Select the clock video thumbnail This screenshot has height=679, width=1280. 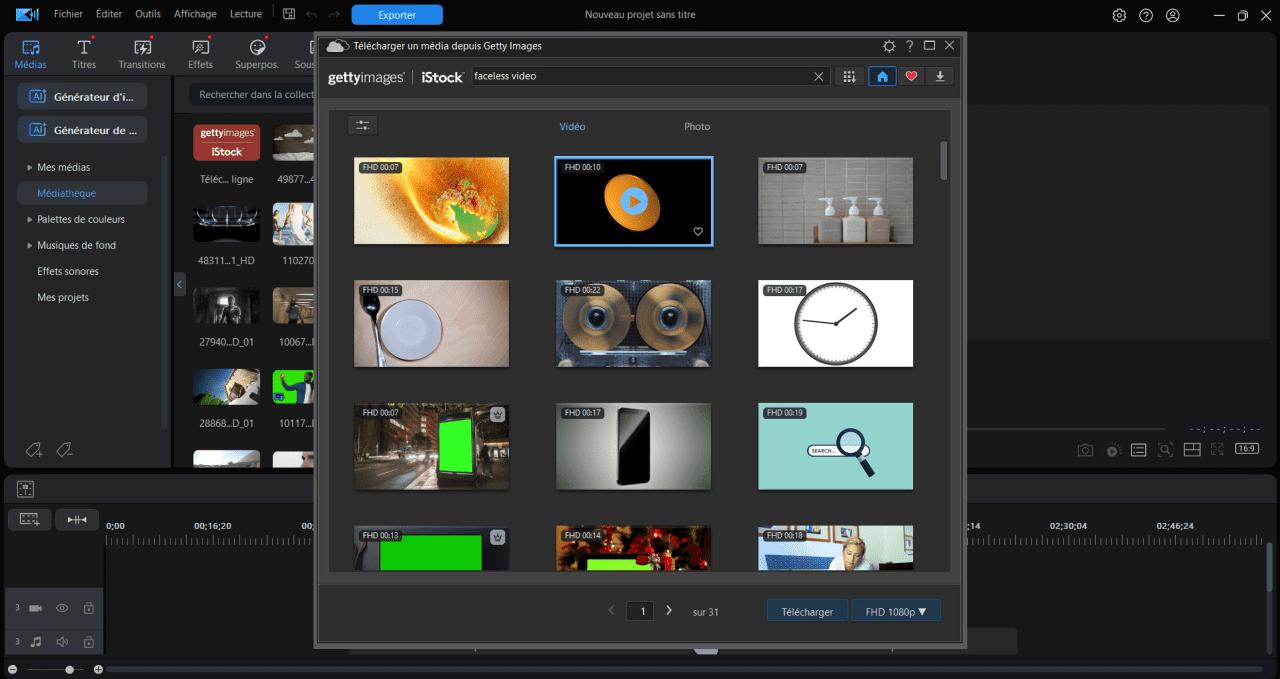point(836,323)
